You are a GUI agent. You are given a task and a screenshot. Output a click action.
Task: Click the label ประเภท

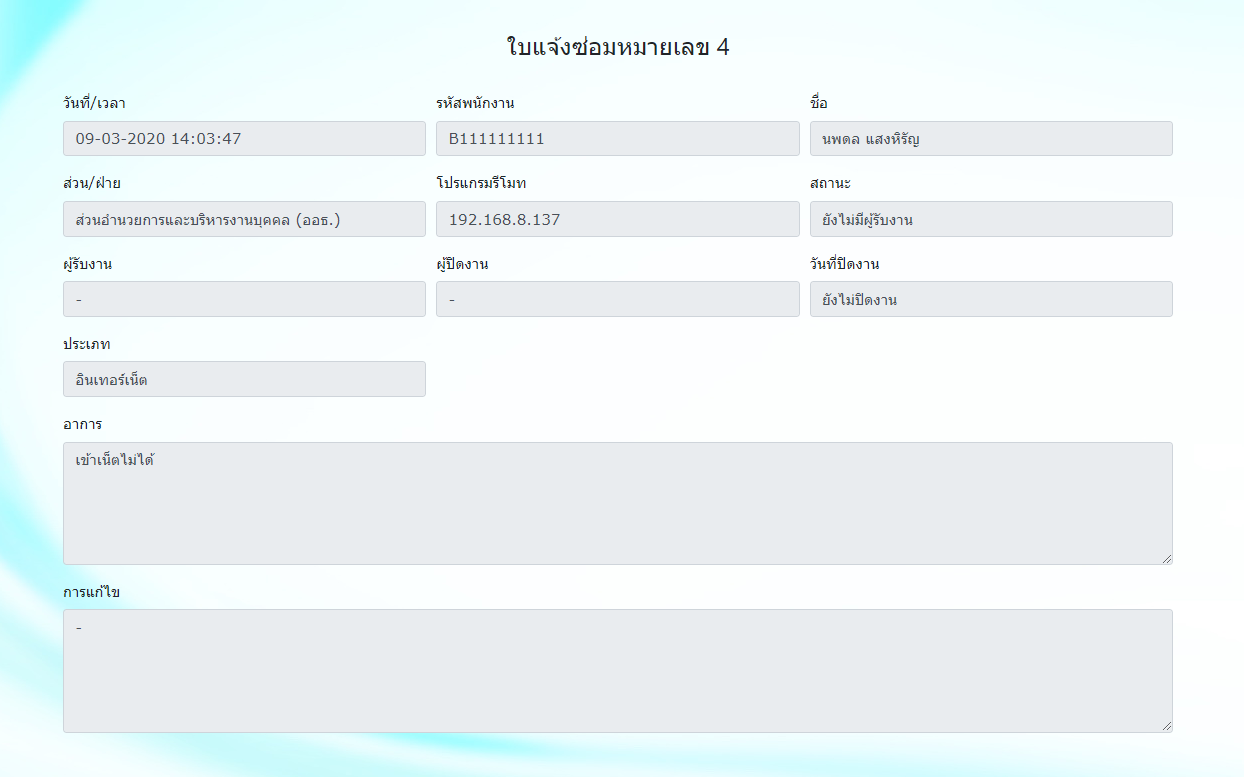pos(87,343)
